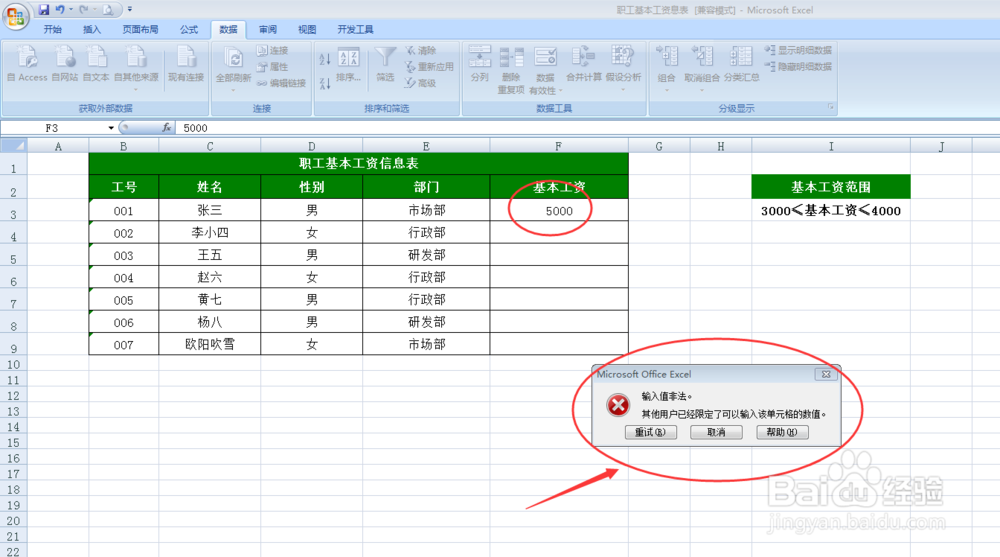The width and height of the screenshot is (1000, 557).
Task: Select the 研发部 cell in row 5
Action: (x=426, y=255)
